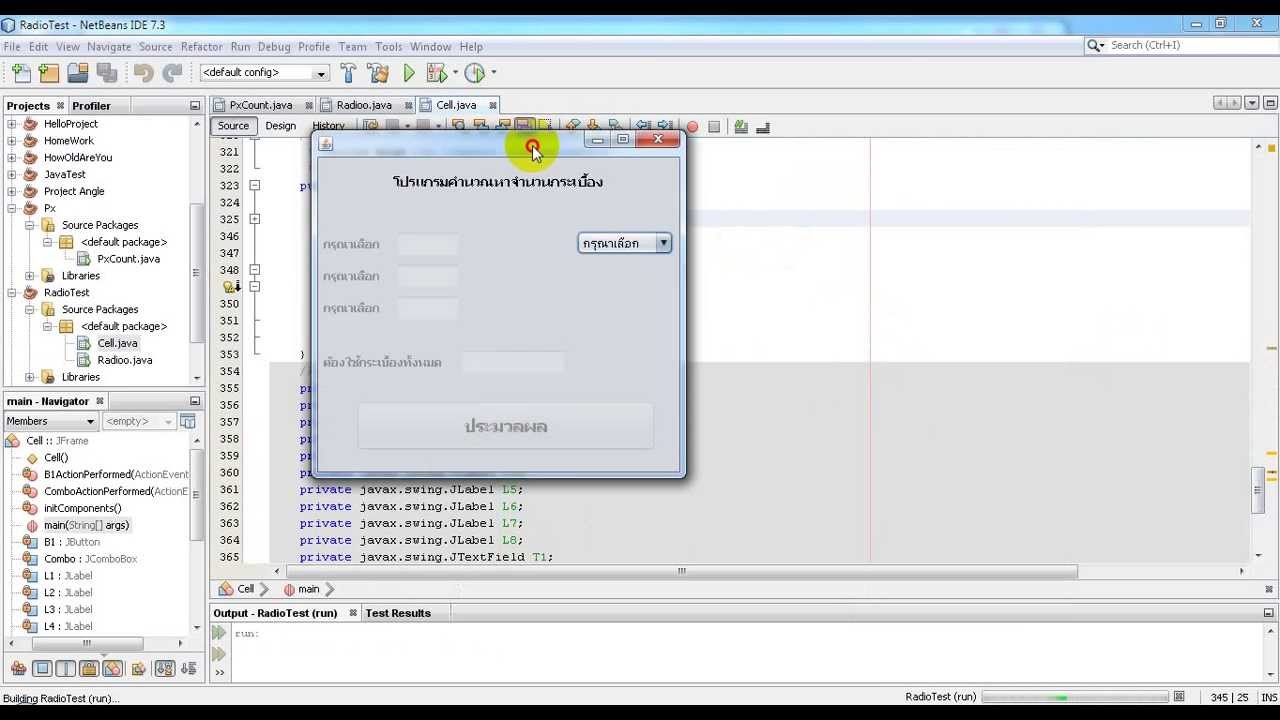Click the ต้องใช้กระเบื้องทั้งหมด result field

pos(513,362)
